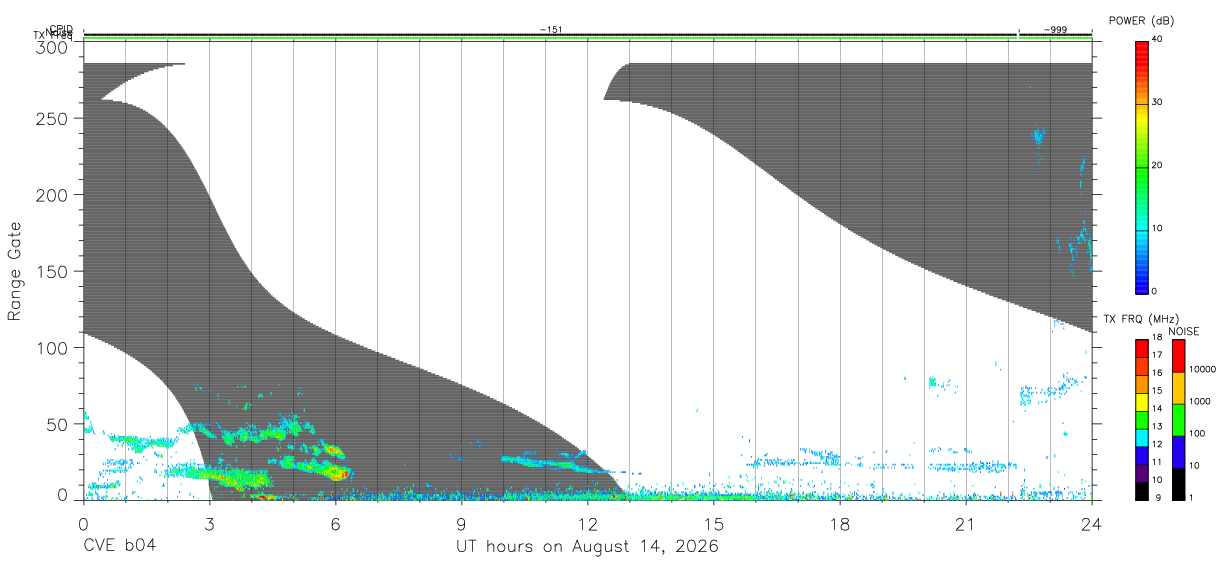Click the red top segment of NOISE legend
The height and width of the screenshot is (567, 1228).
point(1178,356)
